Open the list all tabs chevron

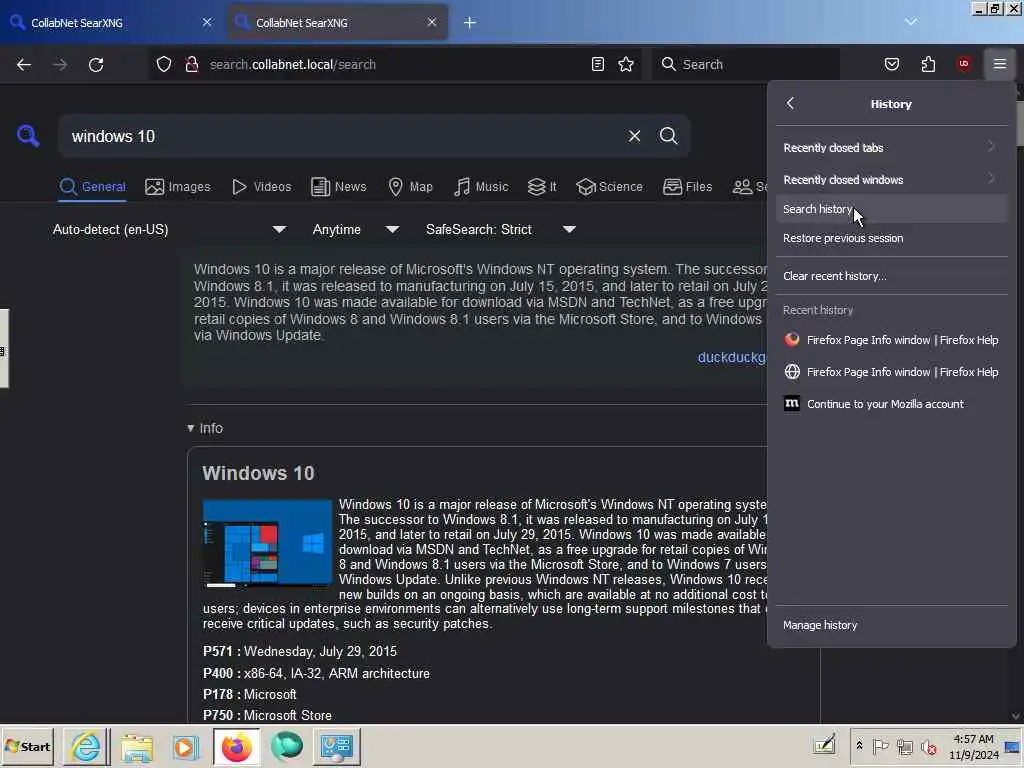coord(910,22)
